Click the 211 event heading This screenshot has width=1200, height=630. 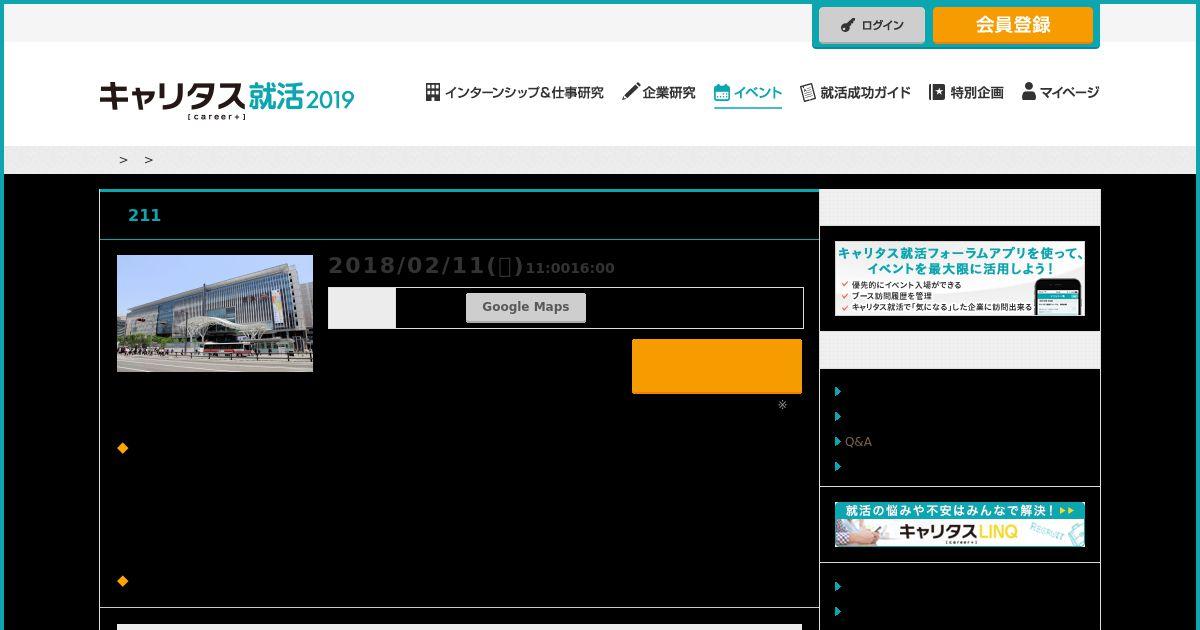[x=144, y=215]
